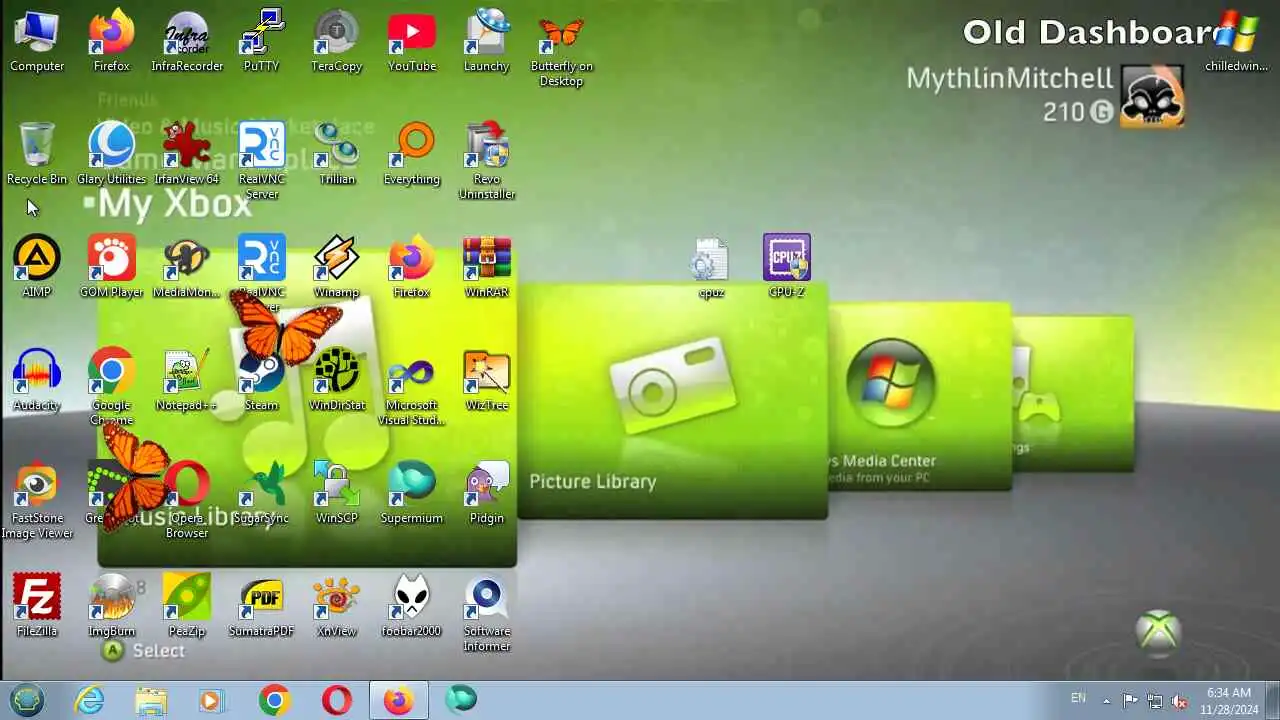Show hidden system tray icons

(1106, 701)
